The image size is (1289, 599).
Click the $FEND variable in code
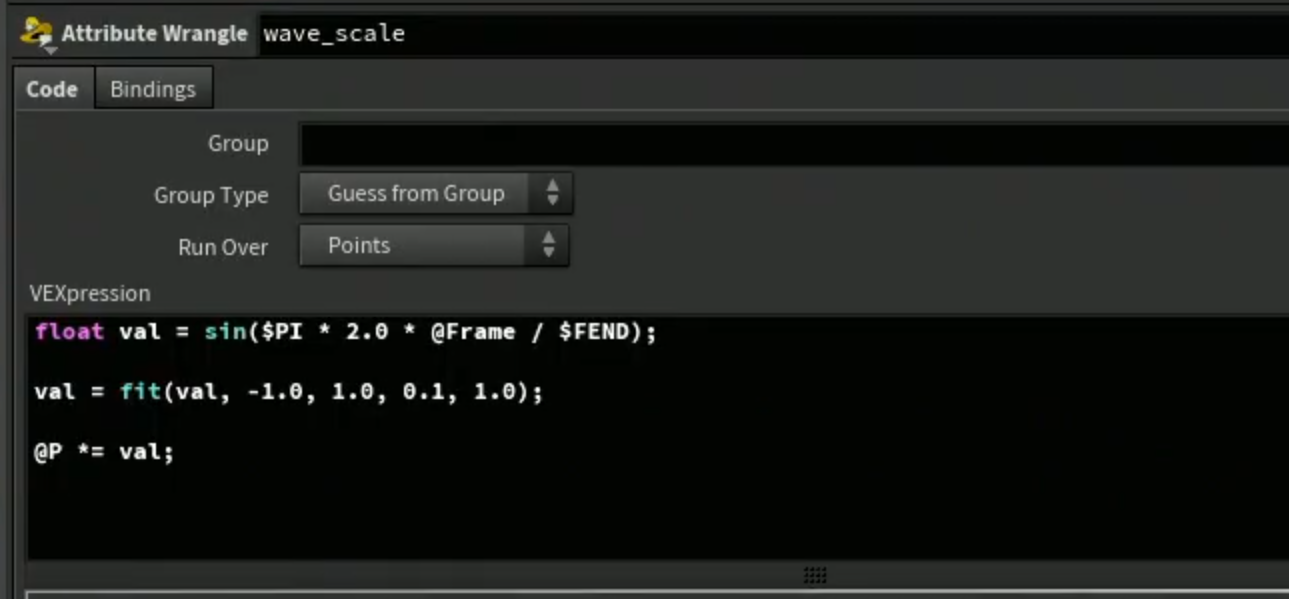pyautogui.click(x=594, y=332)
